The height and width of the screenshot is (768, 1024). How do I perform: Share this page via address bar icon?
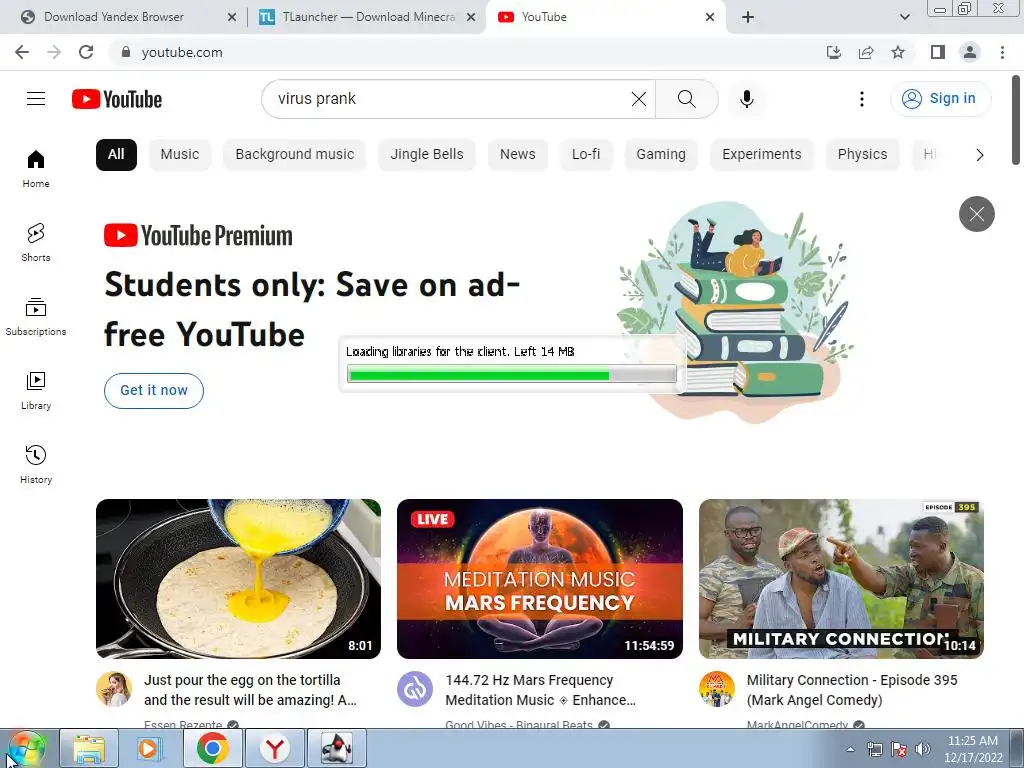click(866, 52)
